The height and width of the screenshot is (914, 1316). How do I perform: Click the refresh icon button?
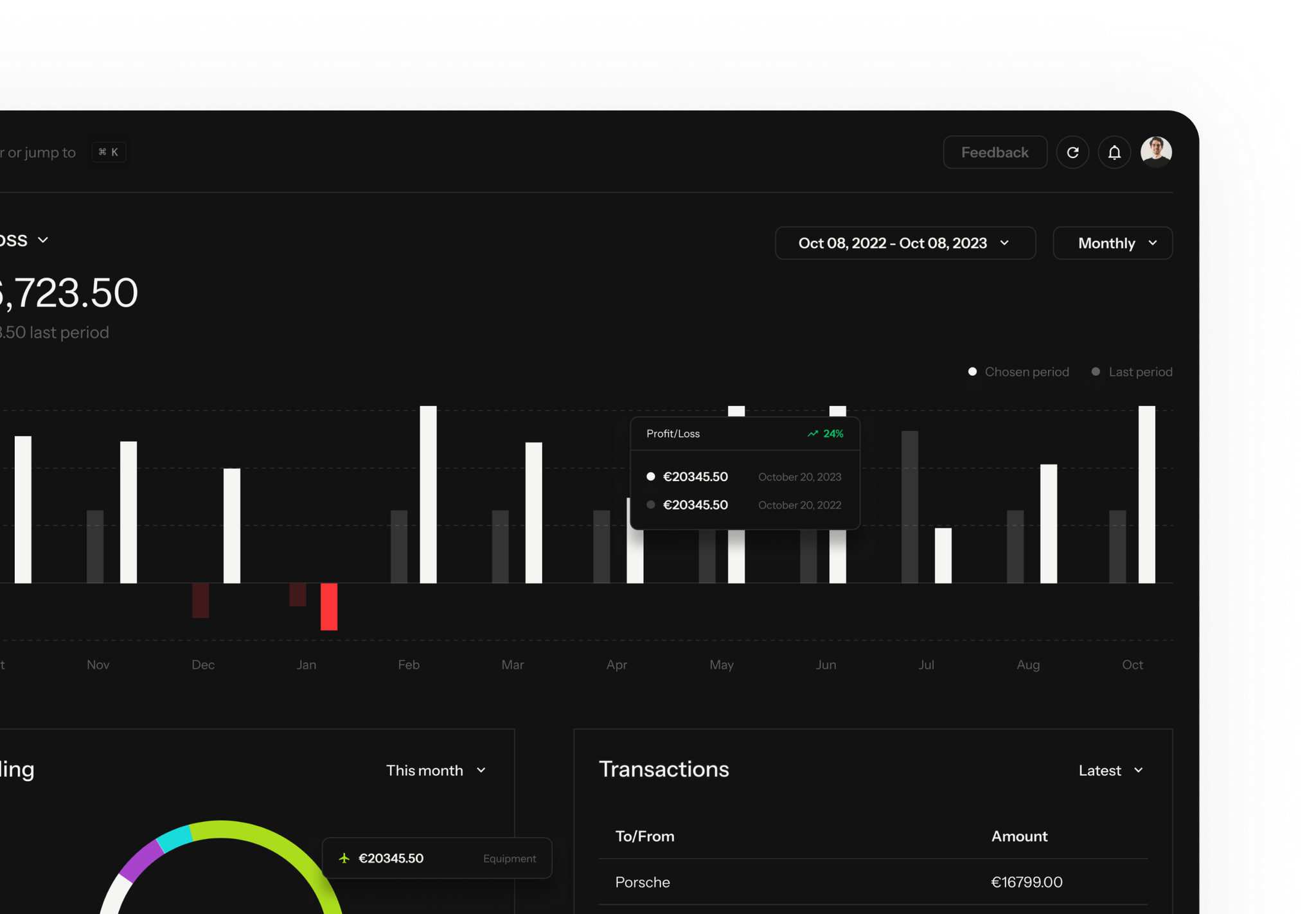(x=1072, y=152)
